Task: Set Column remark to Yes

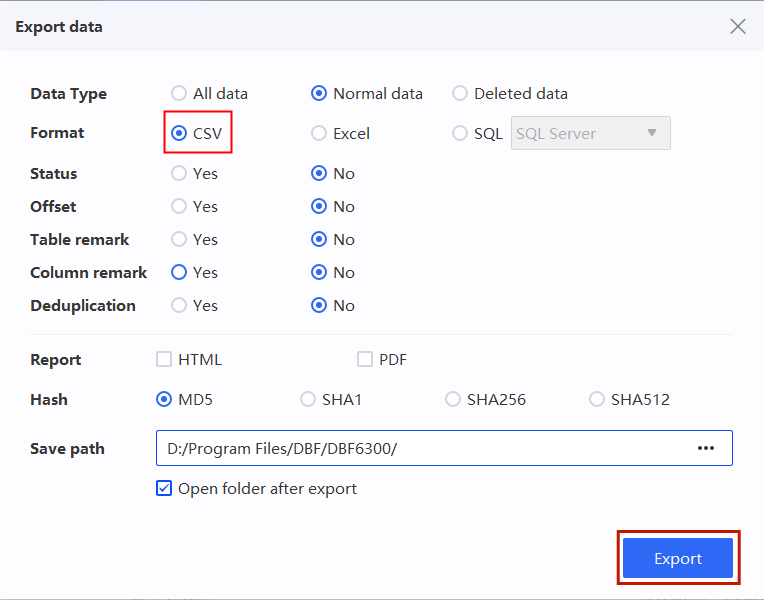Action: (179, 272)
